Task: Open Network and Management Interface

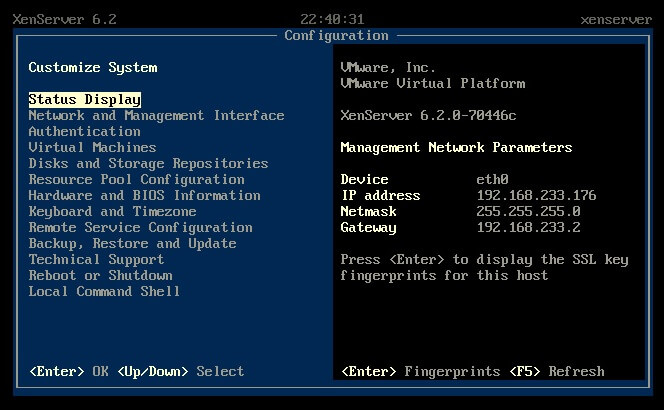Action: tap(156, 116)
